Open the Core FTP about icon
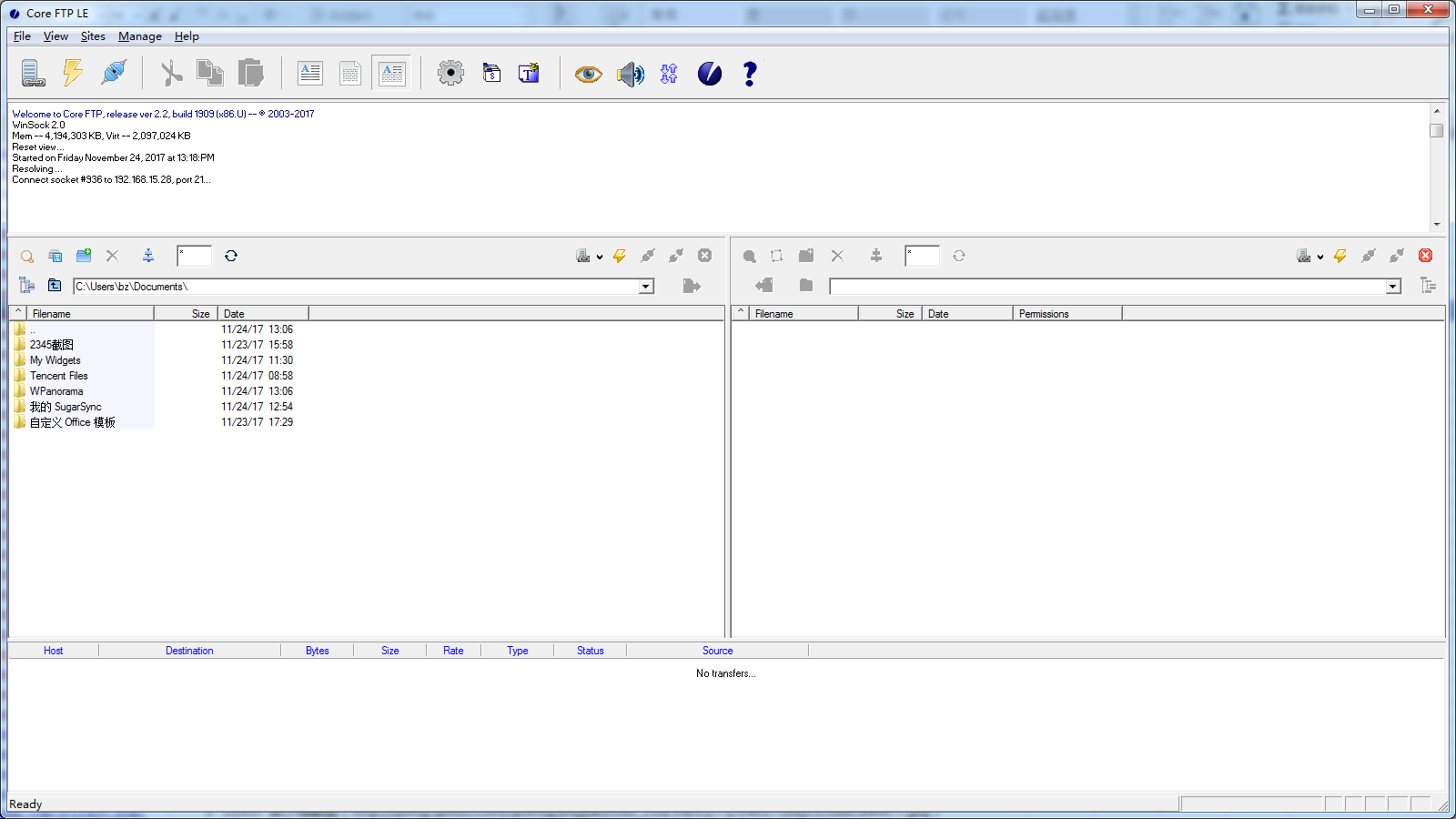This screenshot has width=1456, height=819. click(x=710, y=74)
